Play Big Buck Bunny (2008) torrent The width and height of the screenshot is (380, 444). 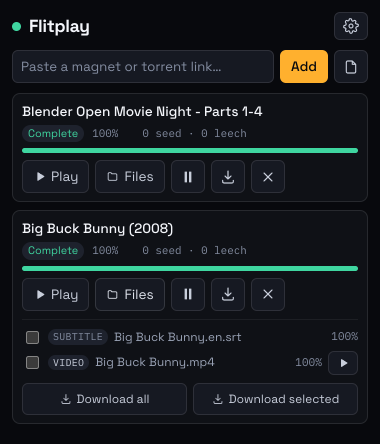(x=55, y=294)
